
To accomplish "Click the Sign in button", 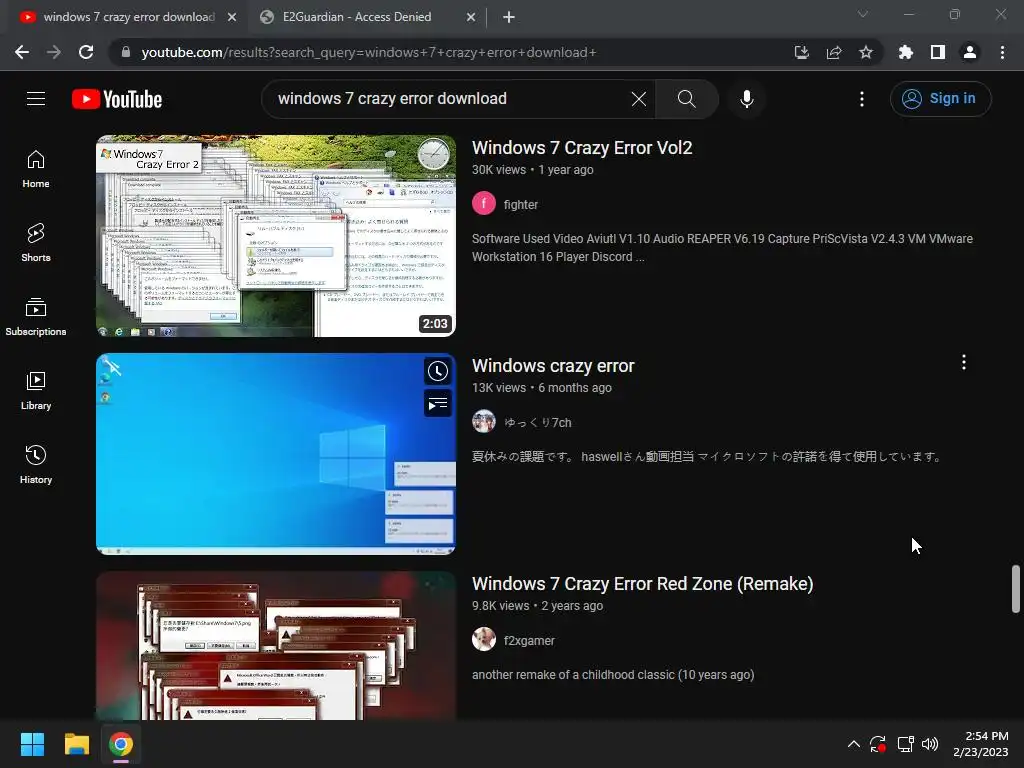I will pos(940,99).
